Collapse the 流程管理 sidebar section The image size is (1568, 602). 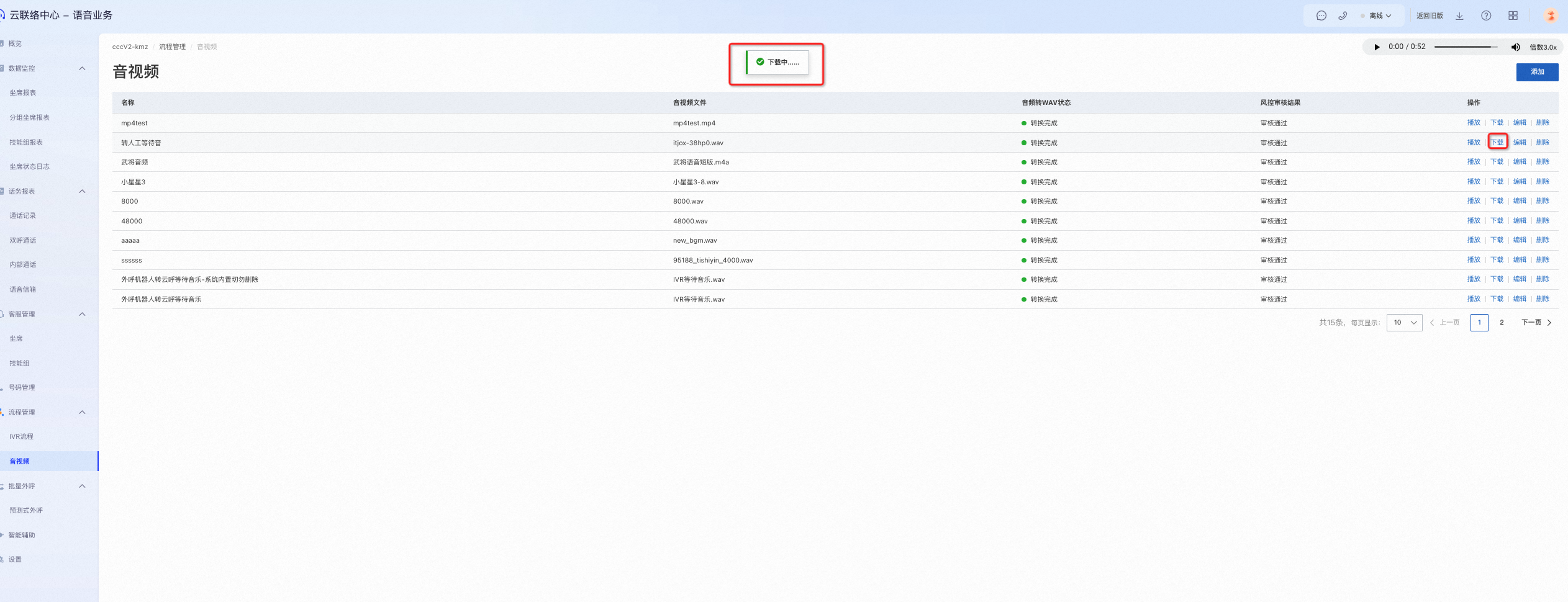[x=82, y=412]
